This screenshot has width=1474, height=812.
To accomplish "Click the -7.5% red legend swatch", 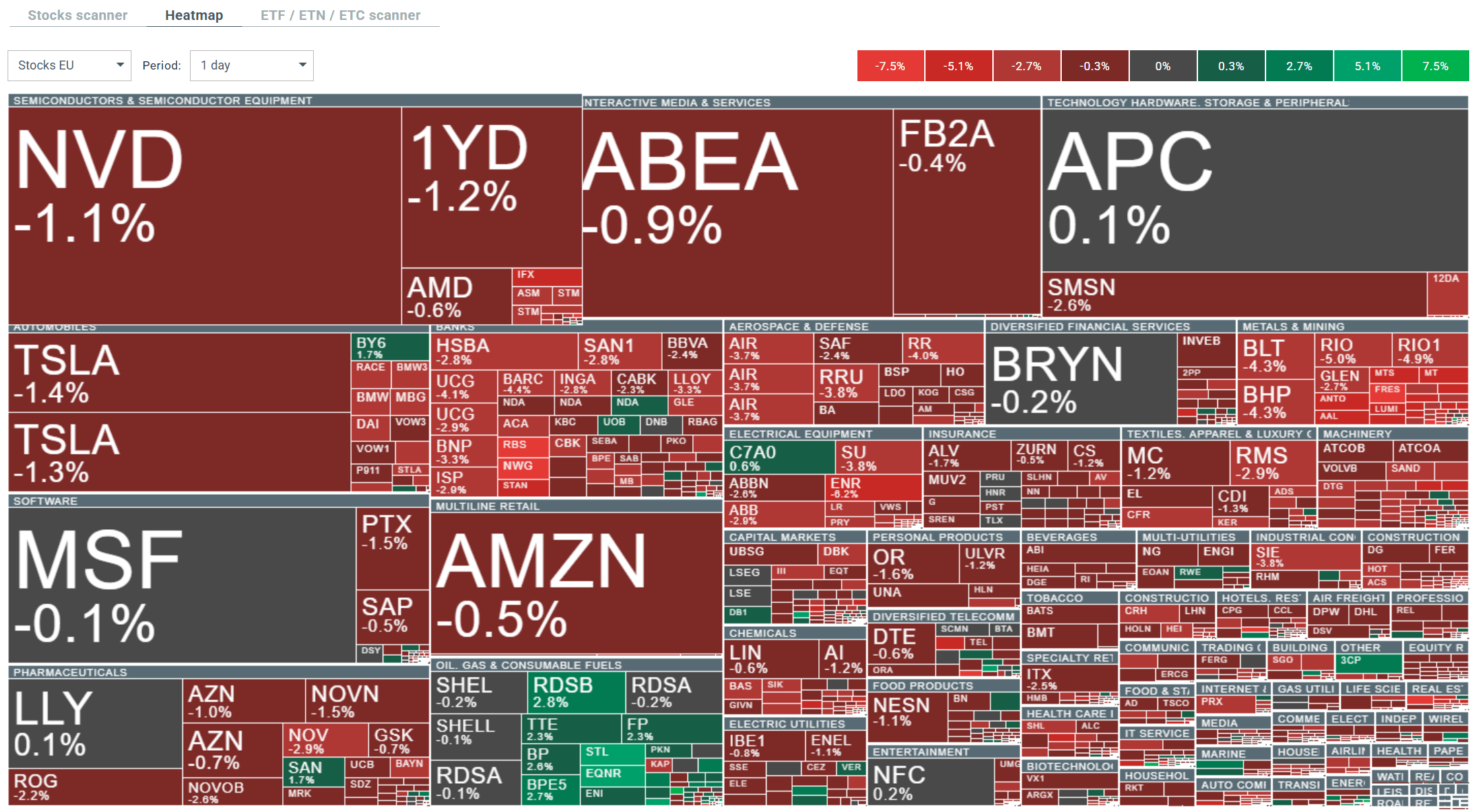I will pos(890,66).
